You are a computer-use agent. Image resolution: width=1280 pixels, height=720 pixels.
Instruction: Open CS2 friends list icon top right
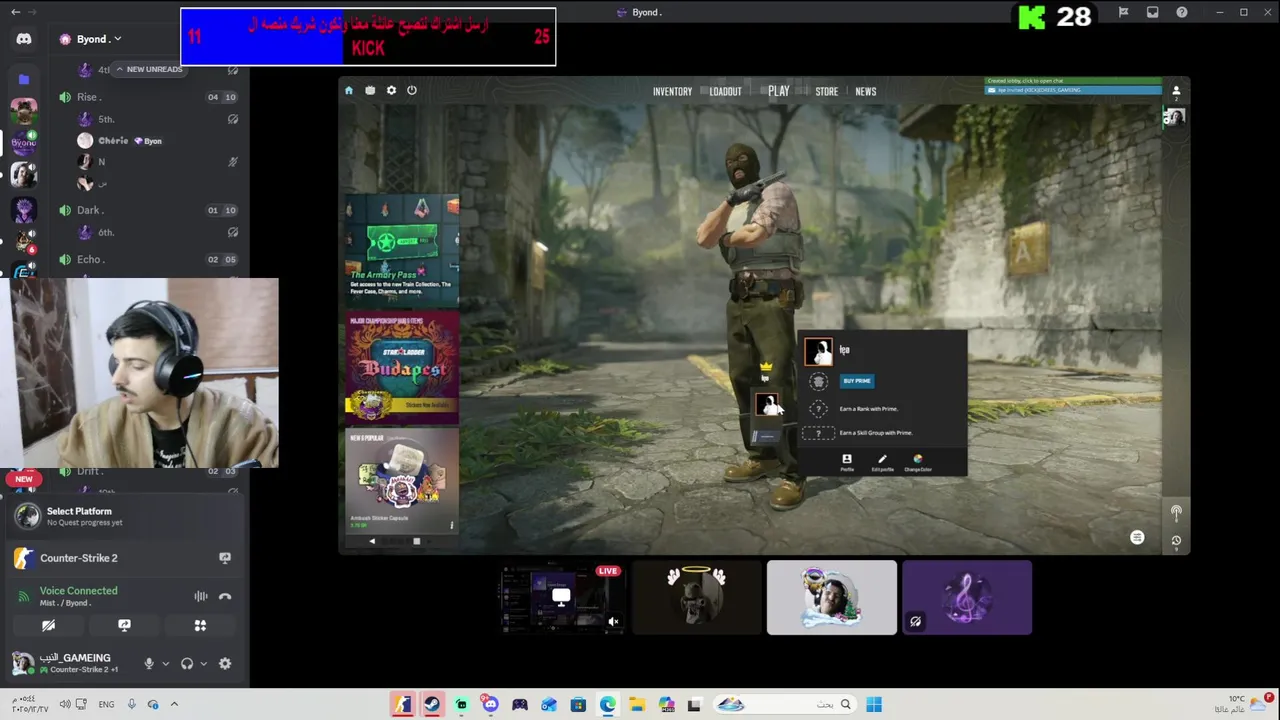[1176, 92]
